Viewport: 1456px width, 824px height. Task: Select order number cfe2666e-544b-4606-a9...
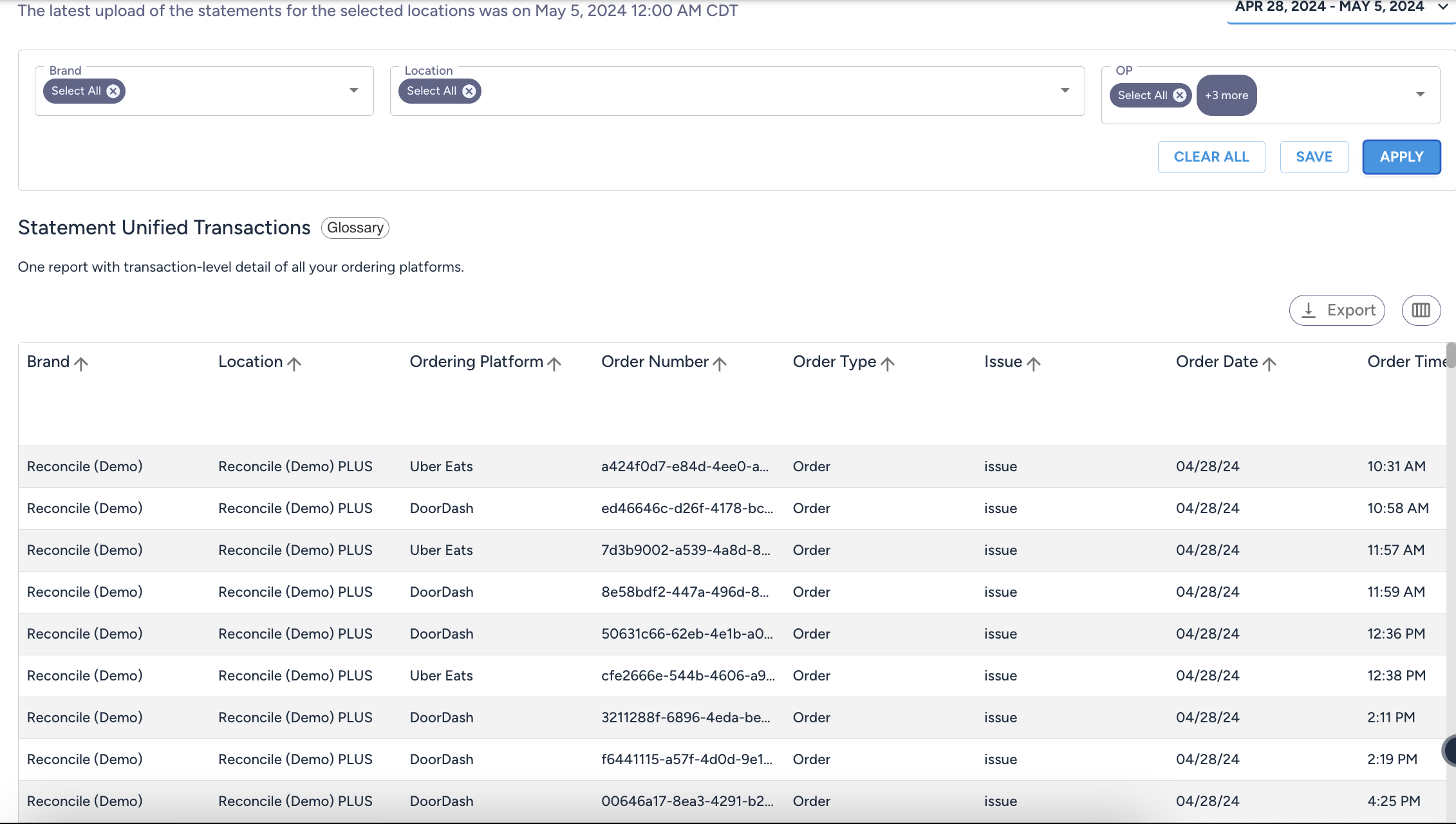click(688, 676)
